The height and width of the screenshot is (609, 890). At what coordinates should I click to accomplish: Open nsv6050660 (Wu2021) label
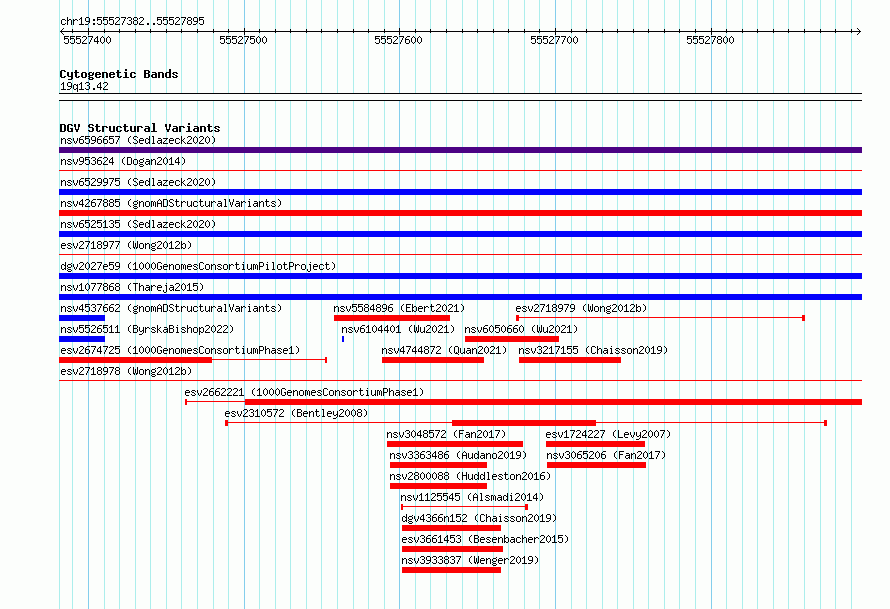[521, 329]
